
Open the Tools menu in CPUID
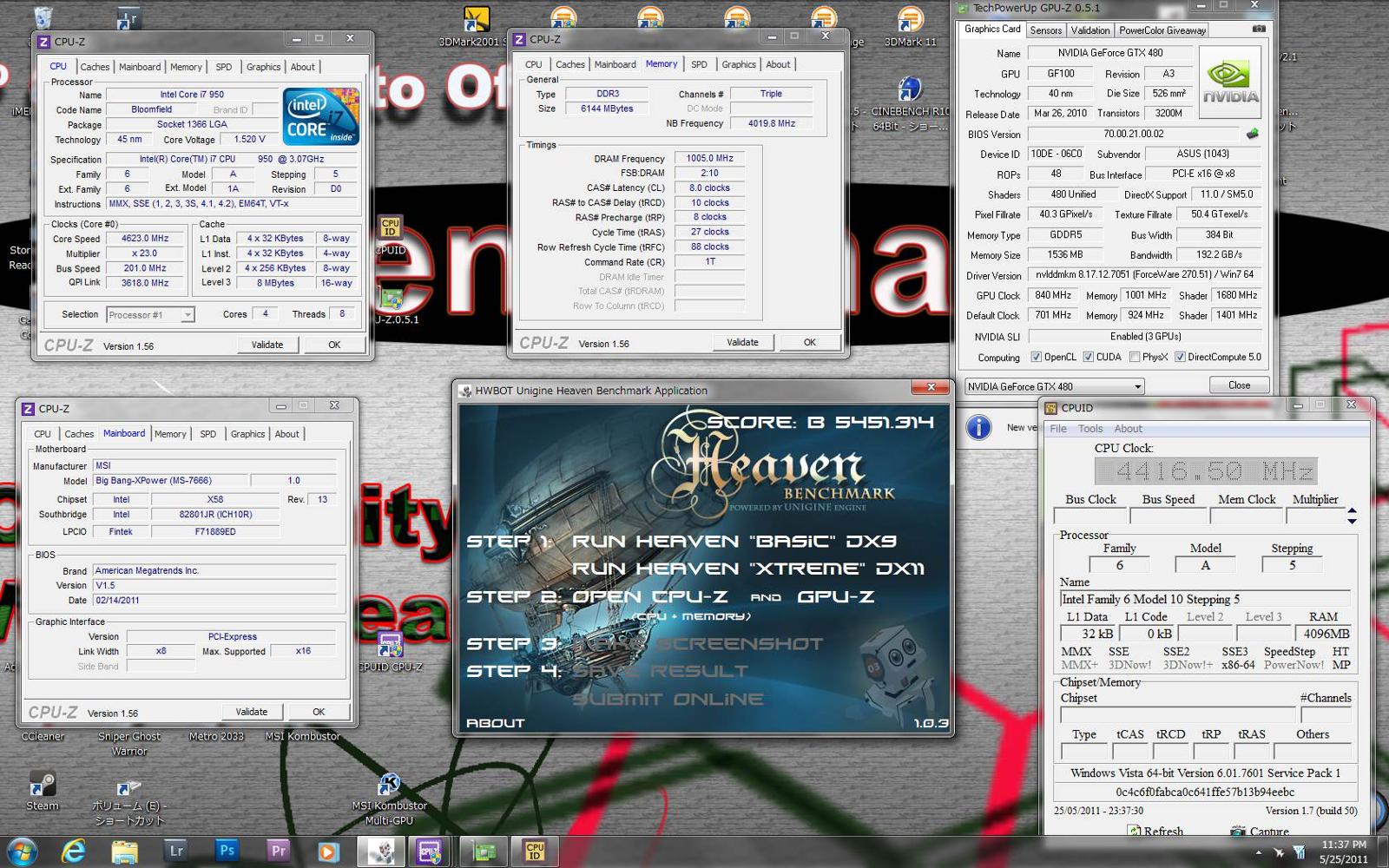(1090, 429)
